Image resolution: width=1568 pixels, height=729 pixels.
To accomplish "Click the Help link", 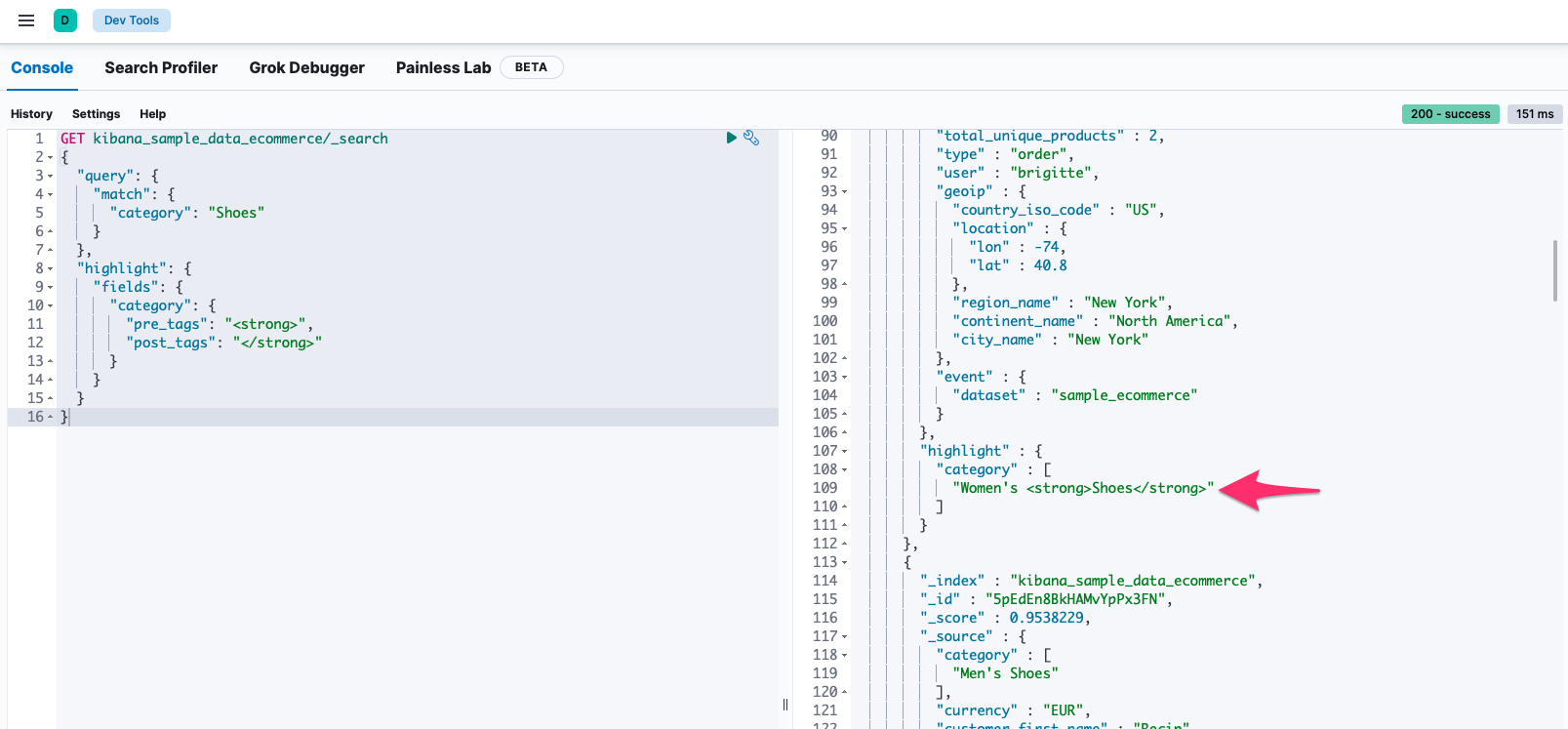I will pyautogui.click(x=152, y=114).
